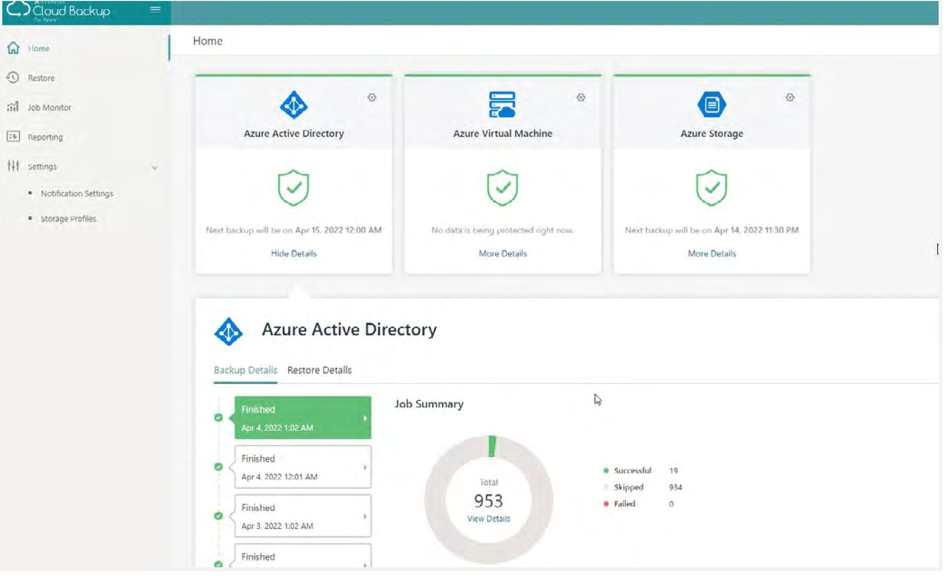The width and height of the screenshot is (950, 576).
Task: Click the Settings sliders icon
Action: click(13, 166)
